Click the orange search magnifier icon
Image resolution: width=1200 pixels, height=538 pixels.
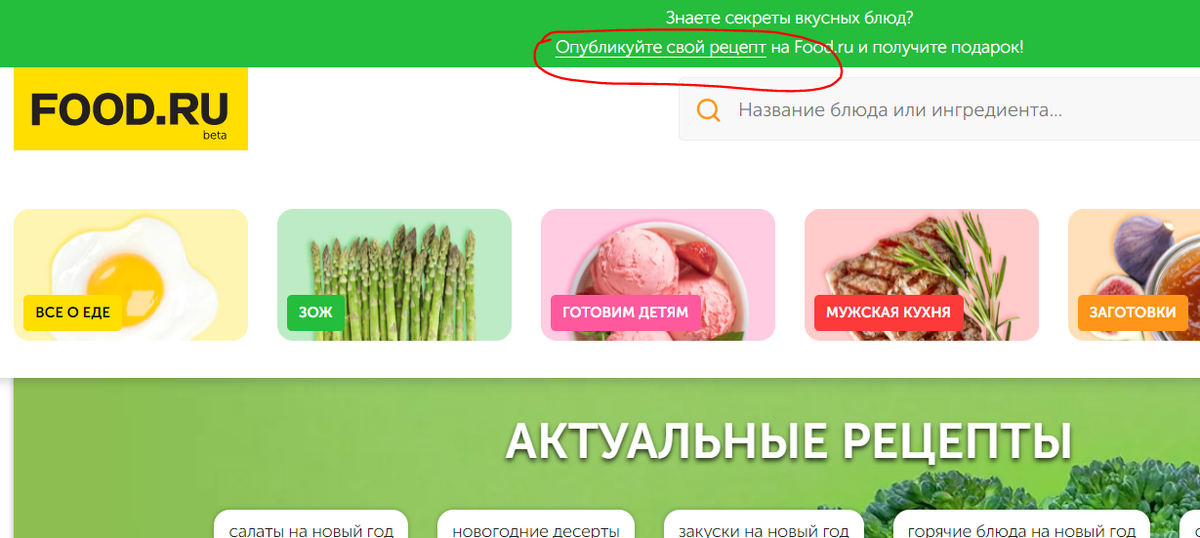[x=709, y=110]
